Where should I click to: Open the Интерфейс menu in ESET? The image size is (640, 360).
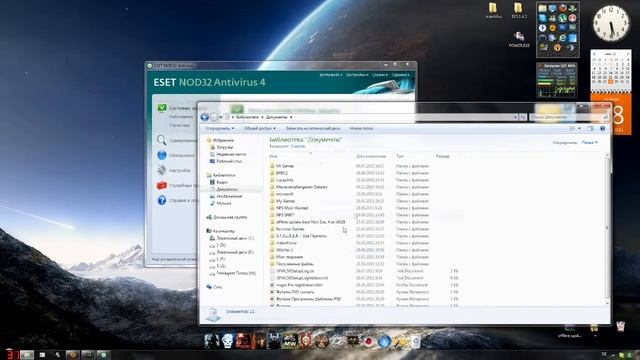[x=331, y=75]
